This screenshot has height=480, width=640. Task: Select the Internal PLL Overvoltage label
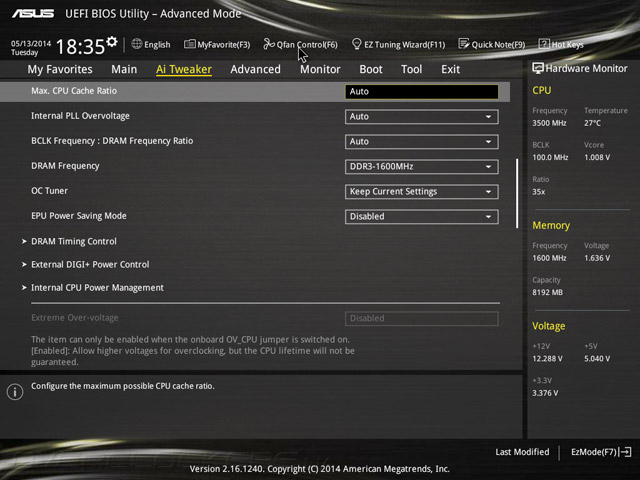(80, 116)
